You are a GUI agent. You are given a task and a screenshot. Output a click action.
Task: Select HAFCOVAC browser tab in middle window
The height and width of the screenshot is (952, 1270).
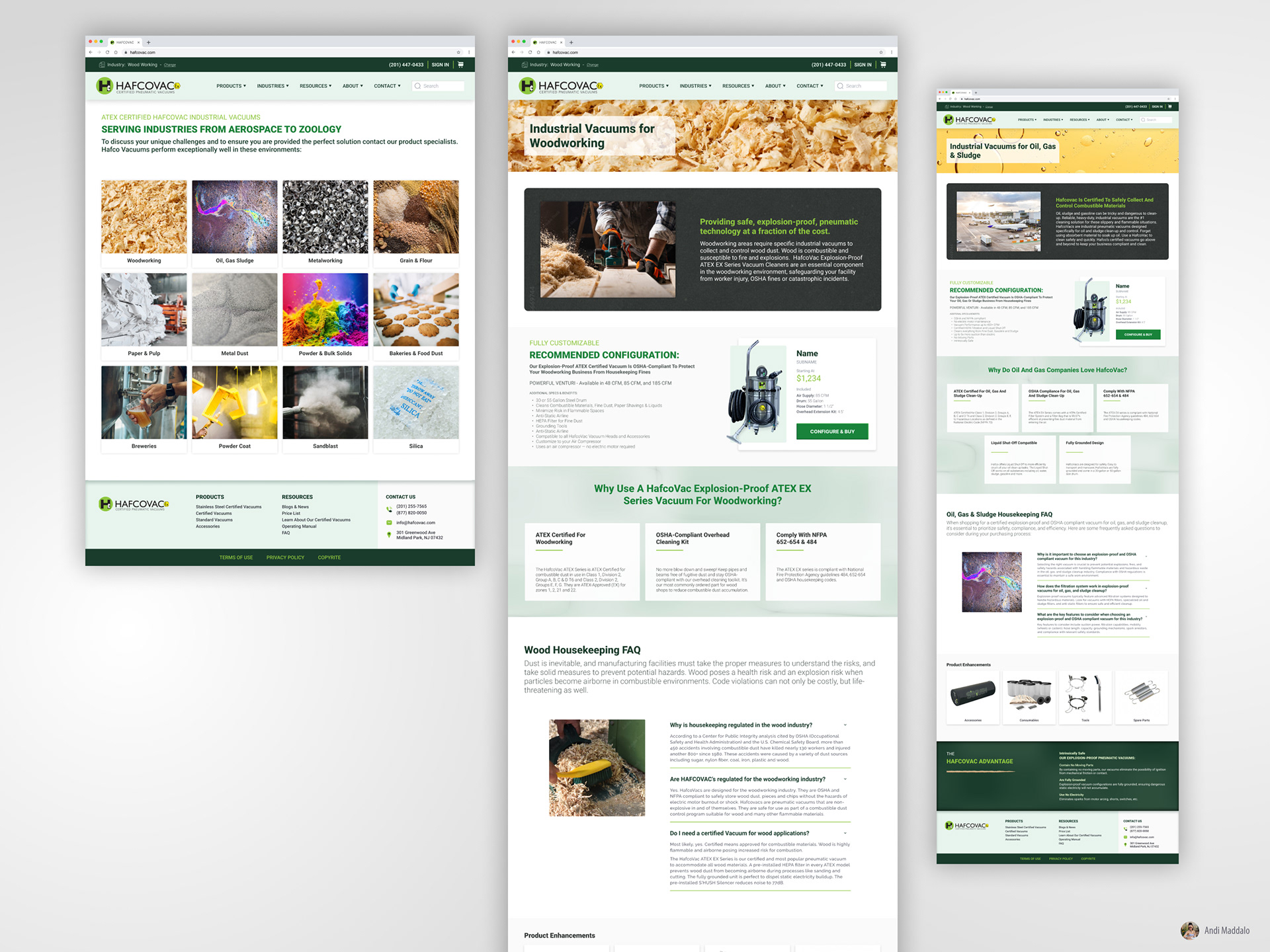pos(548,42)
